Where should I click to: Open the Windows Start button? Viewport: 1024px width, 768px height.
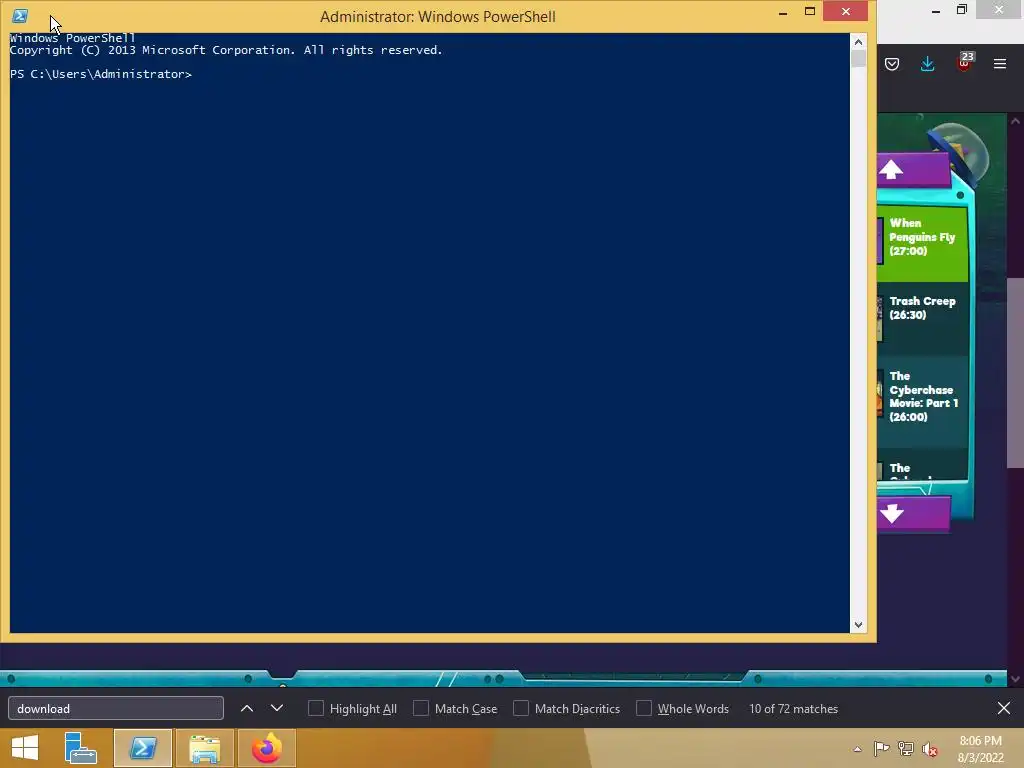click(x=25, y=748)
